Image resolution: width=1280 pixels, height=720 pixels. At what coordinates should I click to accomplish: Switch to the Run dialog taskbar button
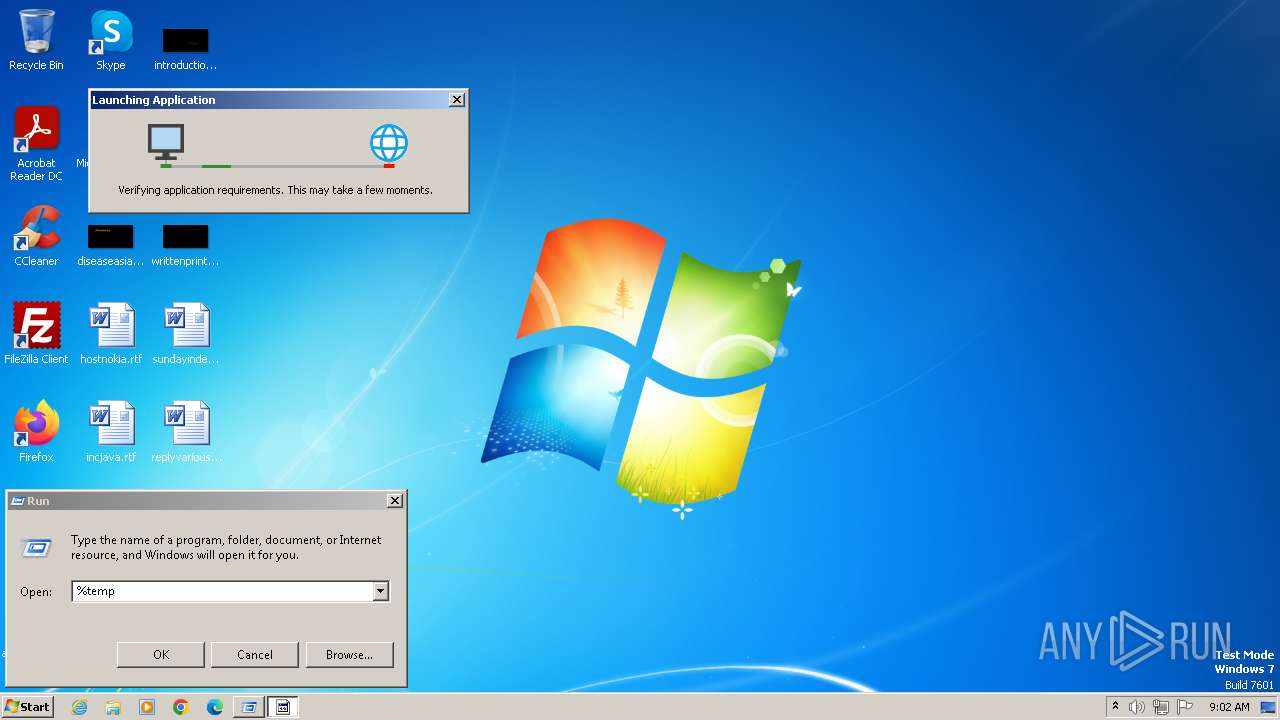tap(249, 707)
